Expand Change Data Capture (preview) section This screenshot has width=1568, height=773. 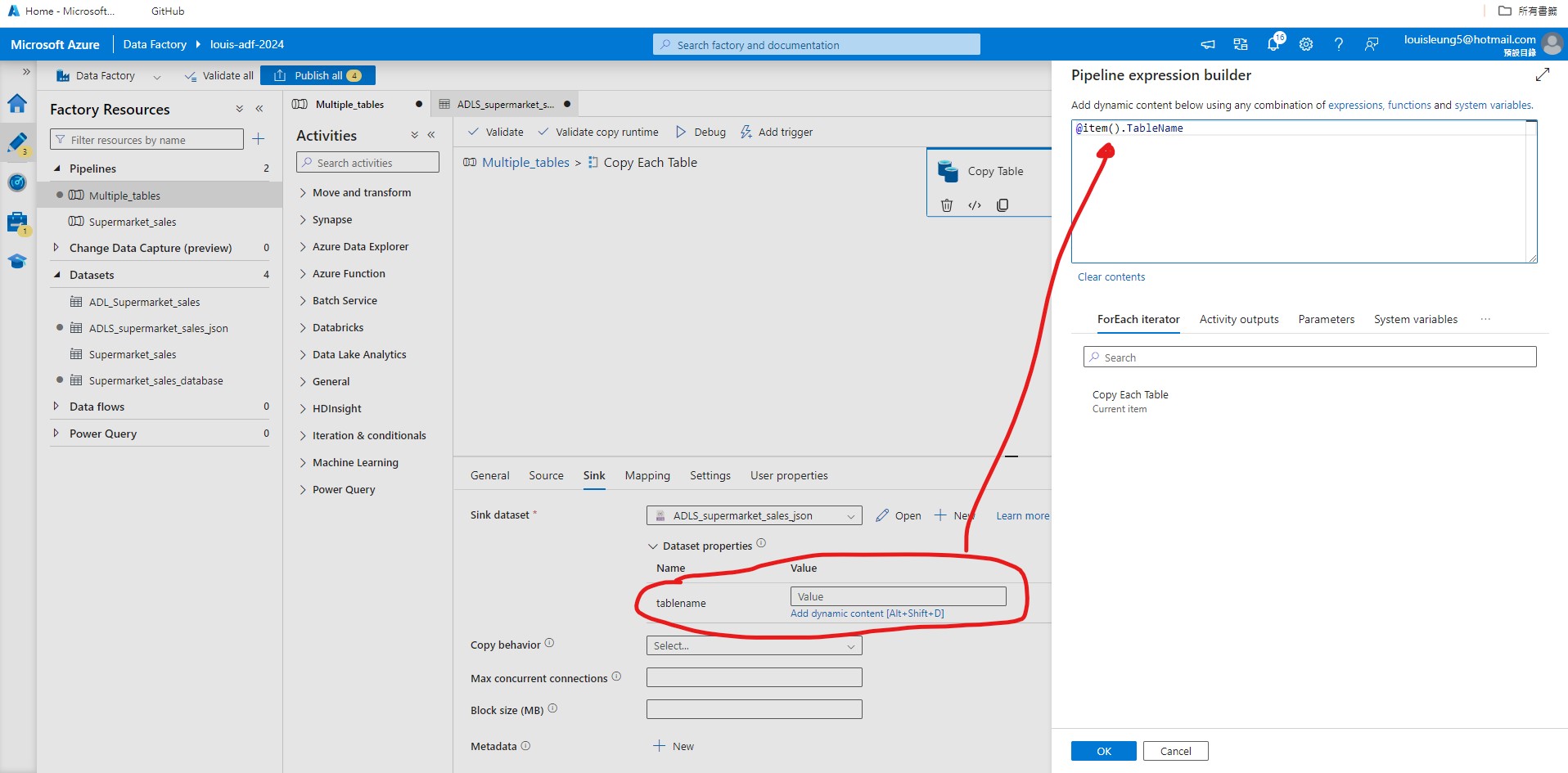(56, 247)
